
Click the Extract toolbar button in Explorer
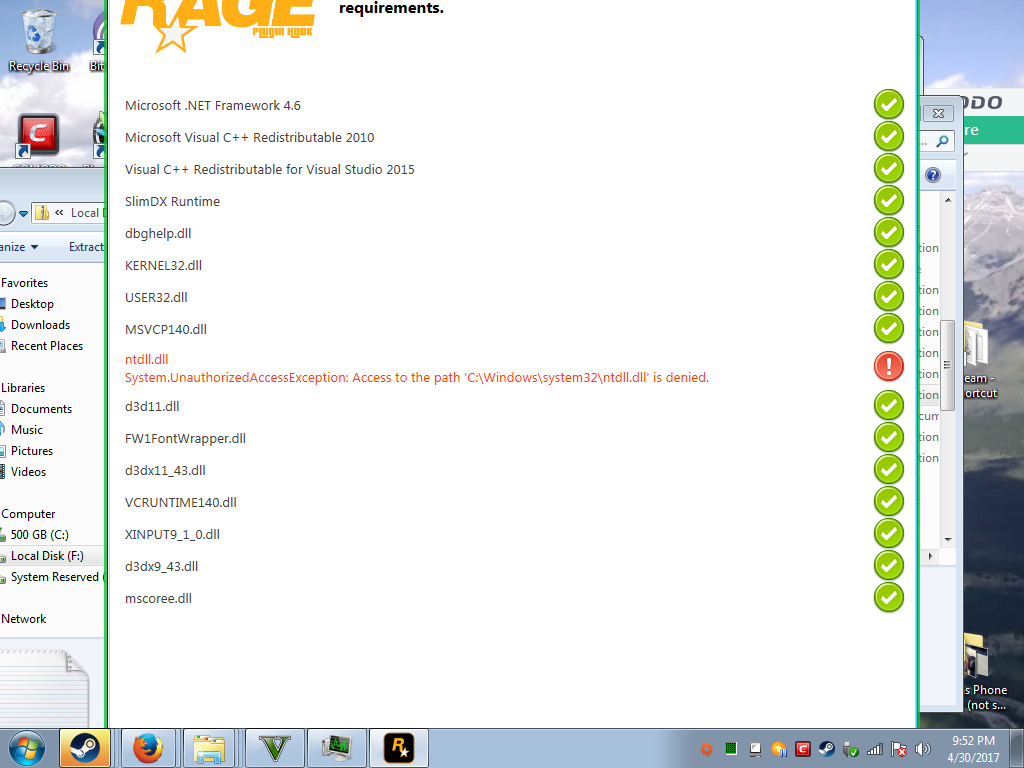tap(86, 247)
